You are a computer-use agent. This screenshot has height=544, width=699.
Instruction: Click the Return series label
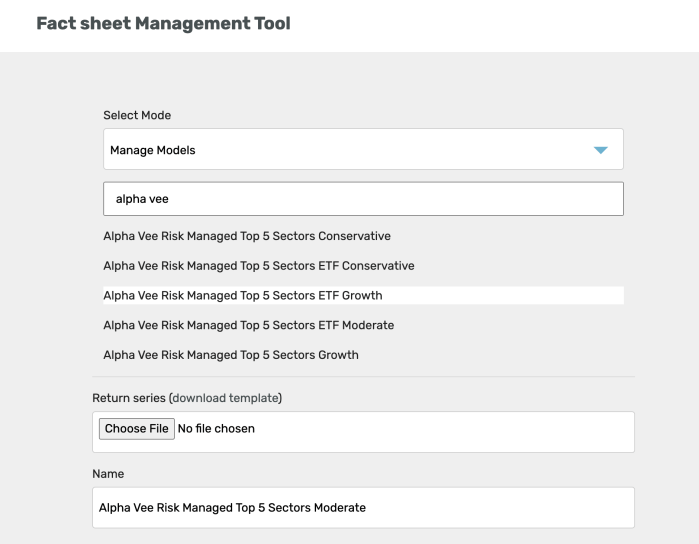pos(129,398)
